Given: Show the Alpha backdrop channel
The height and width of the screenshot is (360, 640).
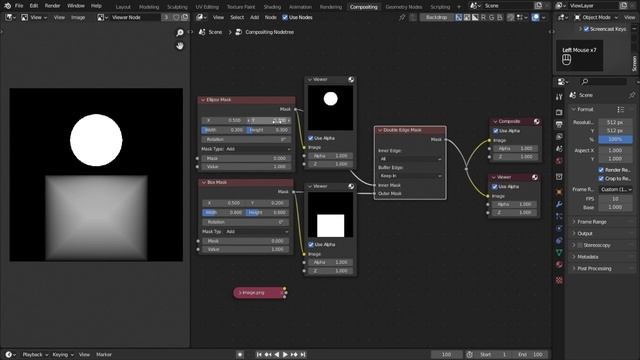Looking at the screenshot, I should coord(475,18).
